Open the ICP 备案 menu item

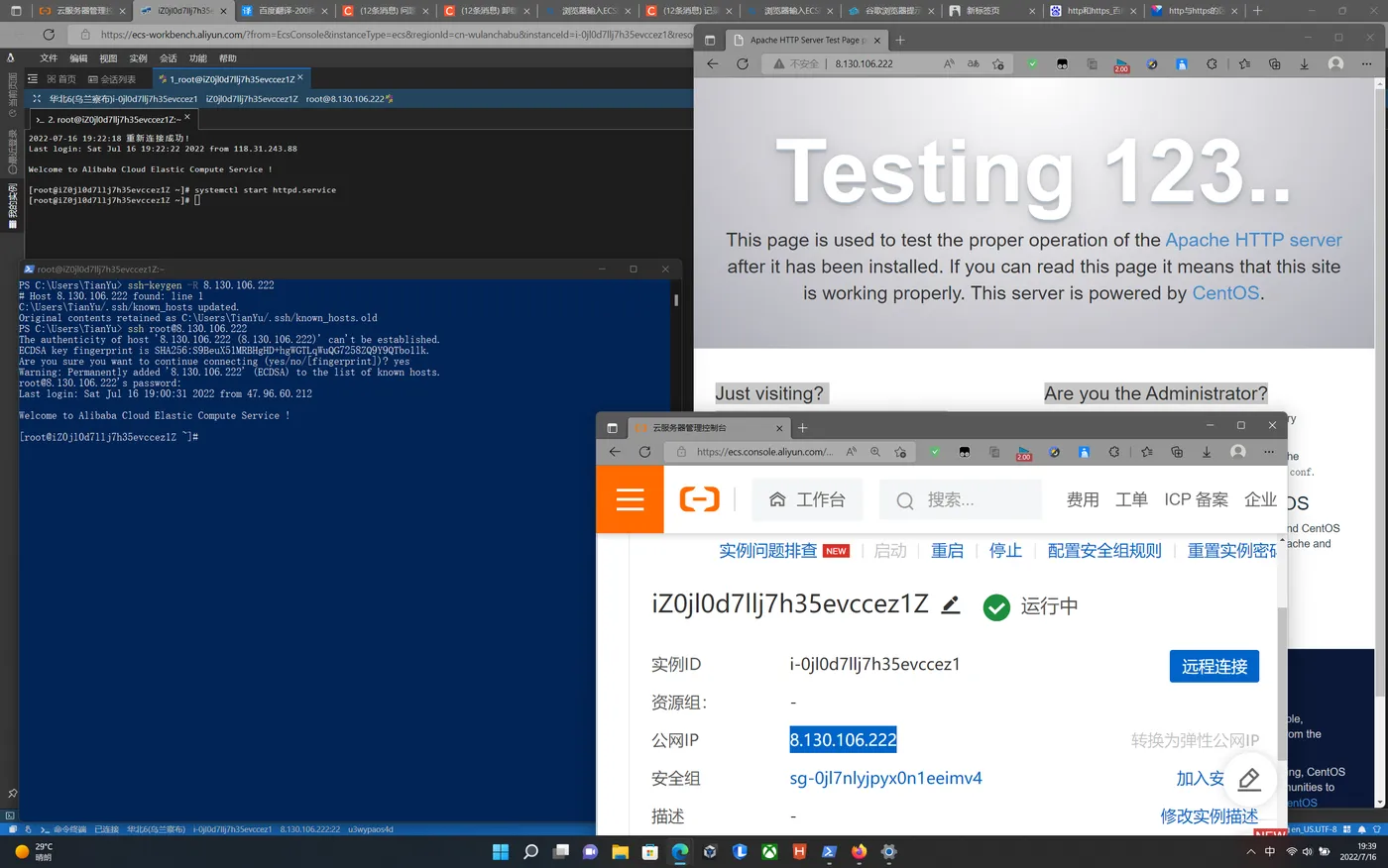click(x=1196, y=499)
